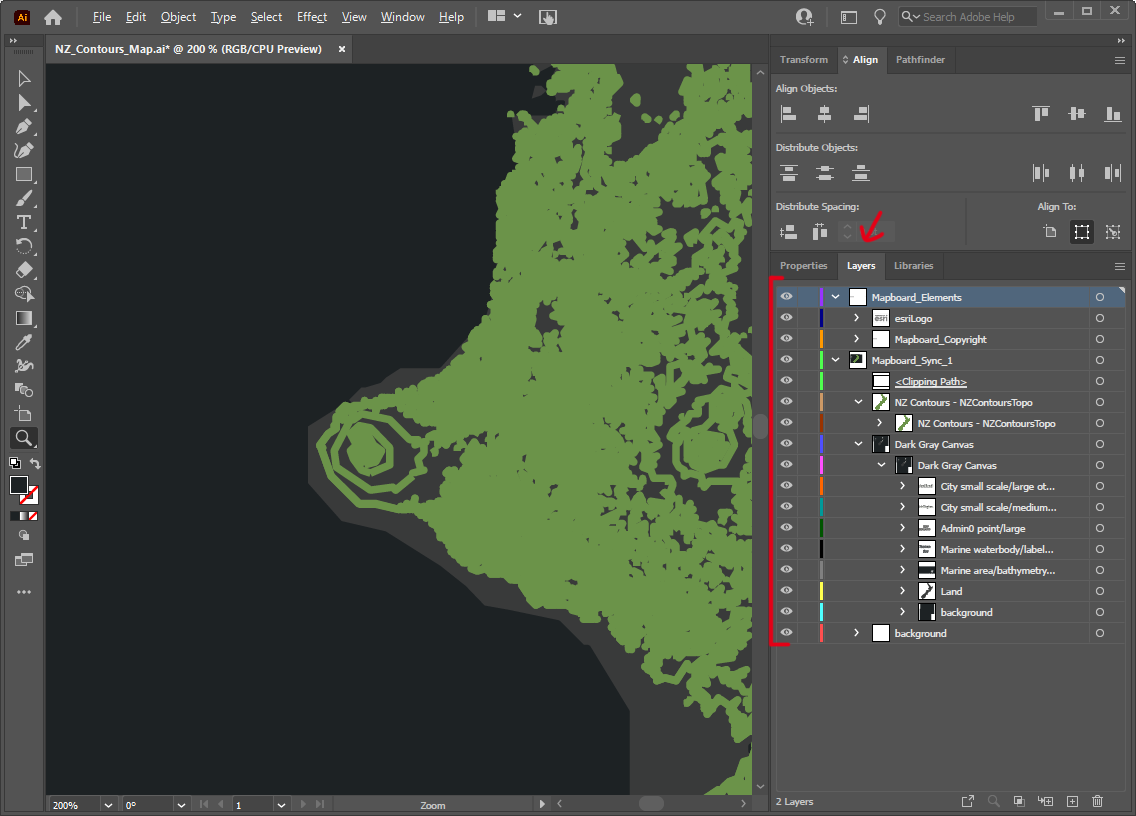
Task: Select the Pen tool
Action: coord(24,127)
